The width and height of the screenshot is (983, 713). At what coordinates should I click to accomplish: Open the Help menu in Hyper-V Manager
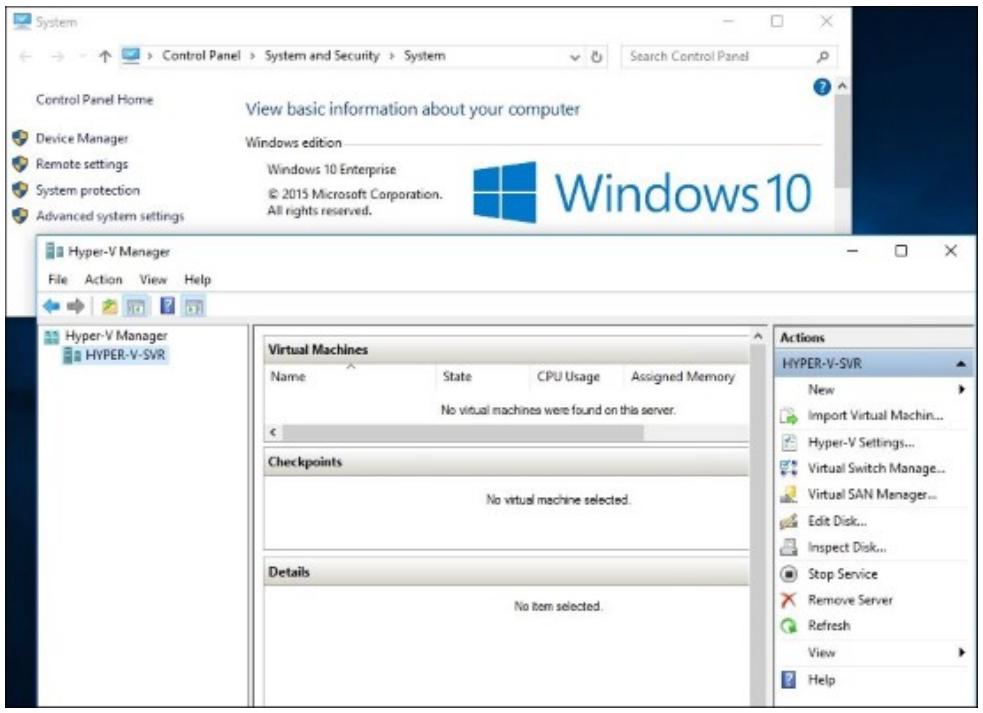[x=197, y=280]
